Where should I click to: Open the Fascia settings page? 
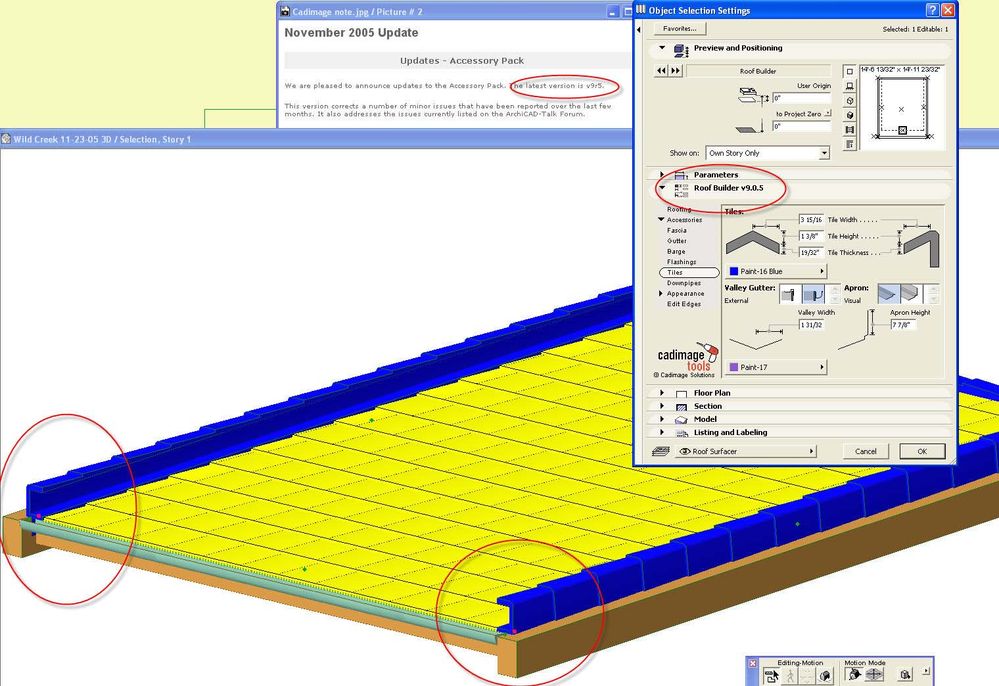click(x=677, y=231)
